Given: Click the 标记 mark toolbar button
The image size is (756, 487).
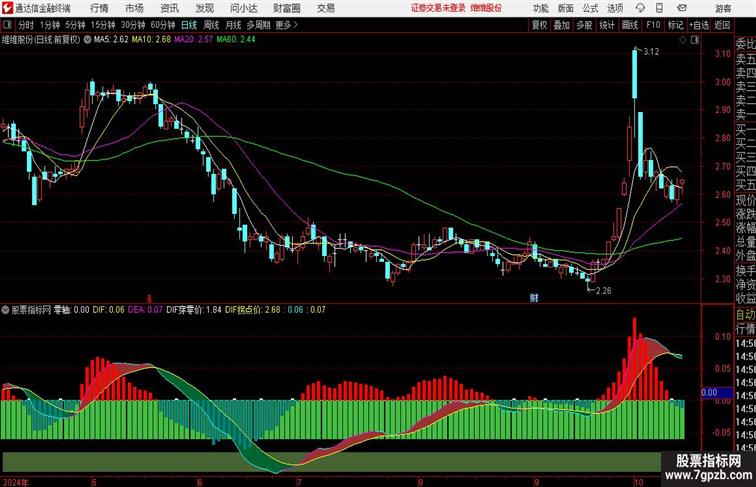Looking at the screenshot, I should click(675, 25).
